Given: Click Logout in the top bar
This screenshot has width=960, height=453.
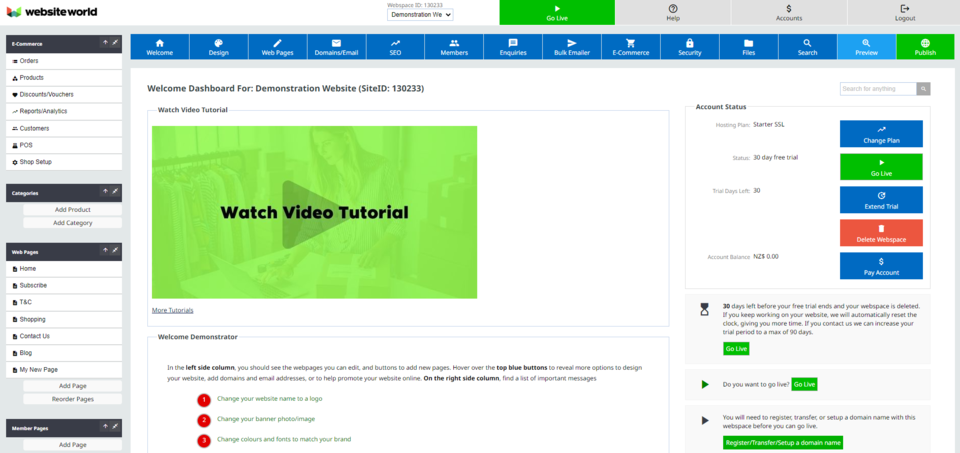Looking at the screenshot, I should (904, 12).
